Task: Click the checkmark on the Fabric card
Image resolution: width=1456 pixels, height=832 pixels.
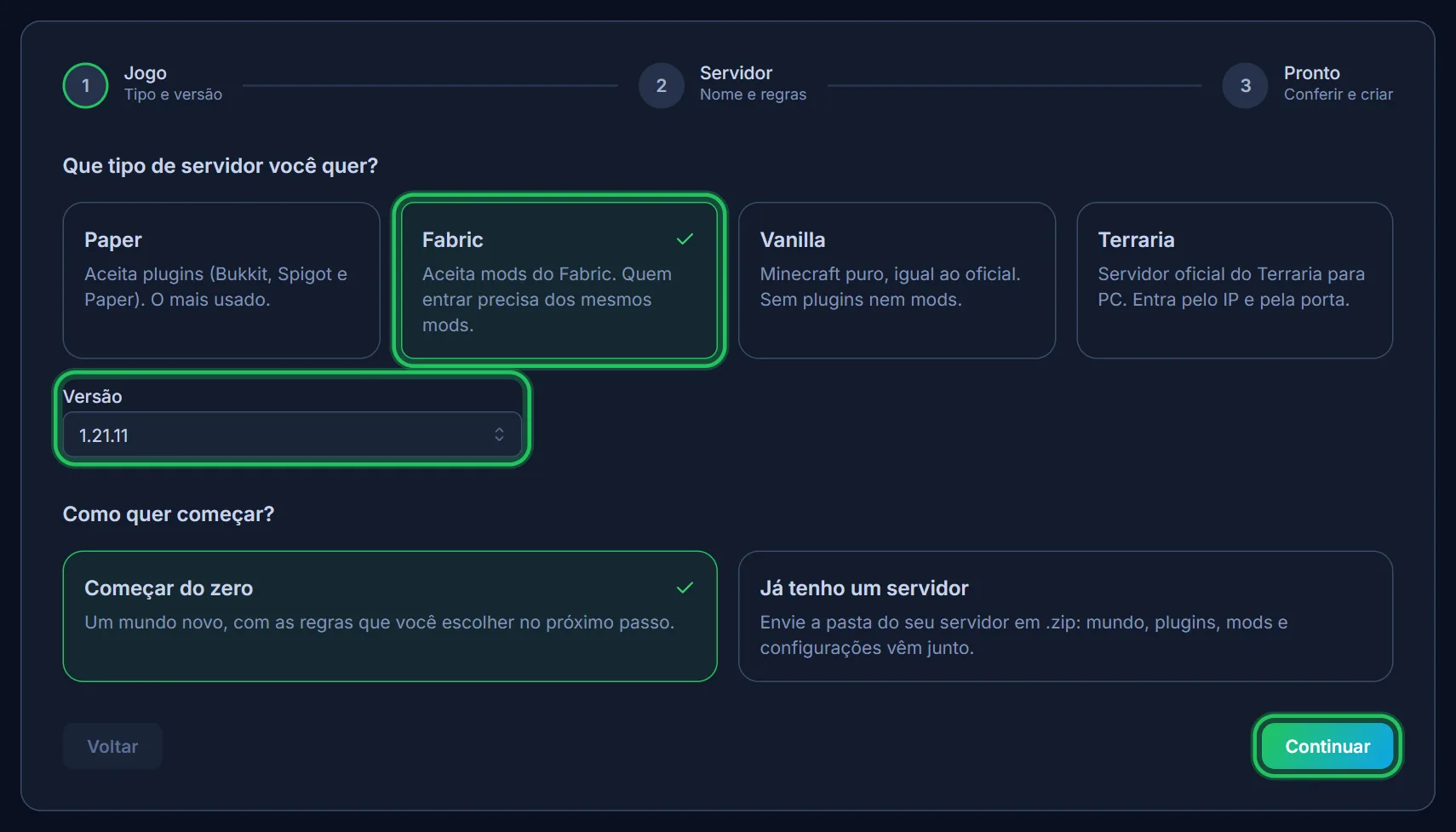Action: click(685, 239)
